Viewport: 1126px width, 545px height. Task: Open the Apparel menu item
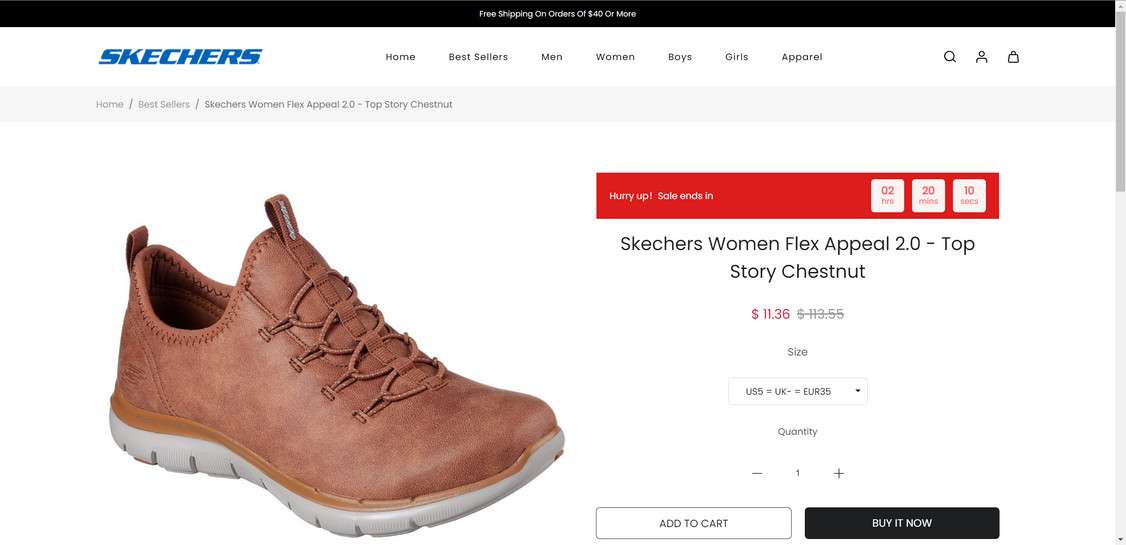[802, 57]
